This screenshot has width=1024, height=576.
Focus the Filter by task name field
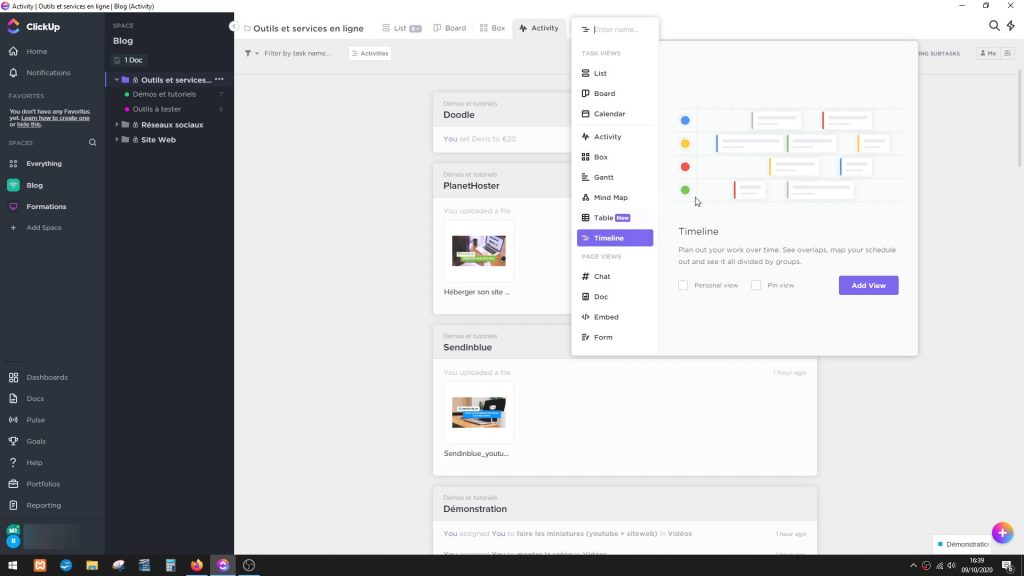[x=296, y=54]
